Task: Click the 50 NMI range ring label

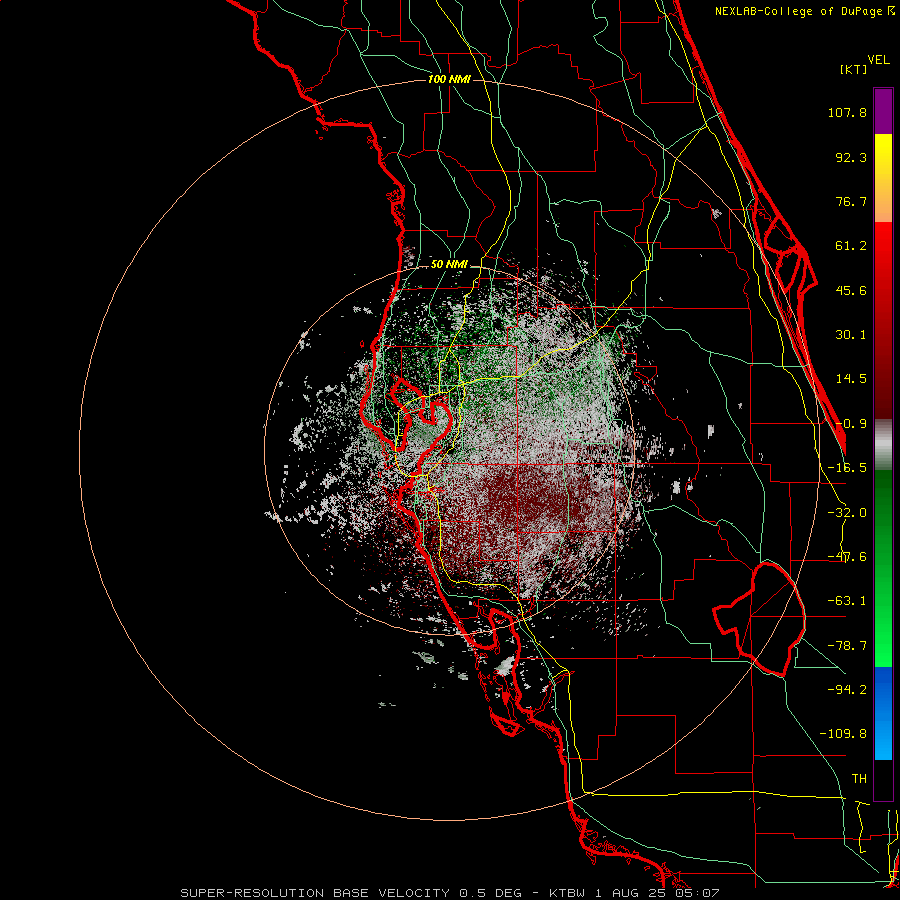Action: [x=449, y=264]
